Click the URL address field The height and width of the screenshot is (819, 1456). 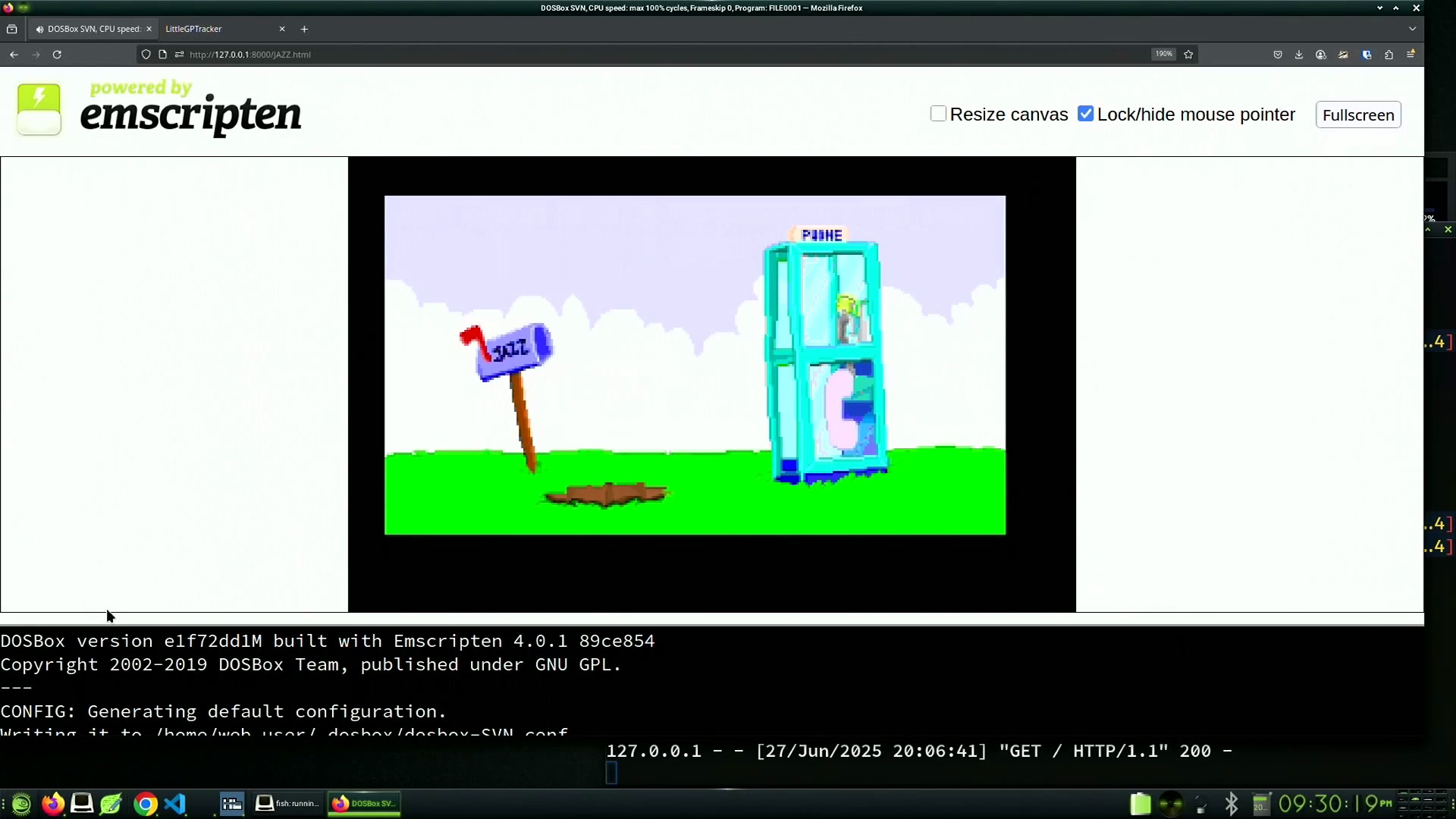[667, 55]
